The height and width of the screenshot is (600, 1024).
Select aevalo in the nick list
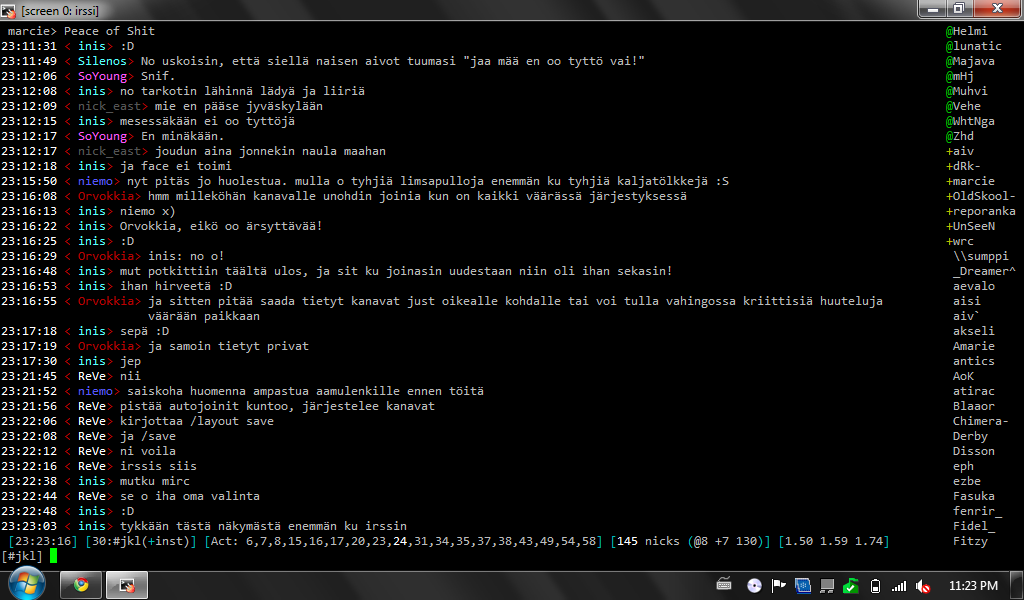pos(974,286)
